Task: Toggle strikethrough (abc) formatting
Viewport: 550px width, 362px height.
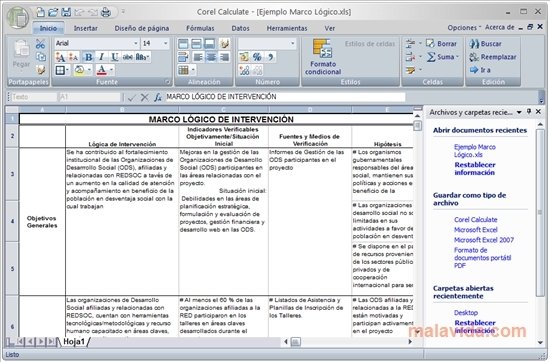Action: [x=128, y=57]
